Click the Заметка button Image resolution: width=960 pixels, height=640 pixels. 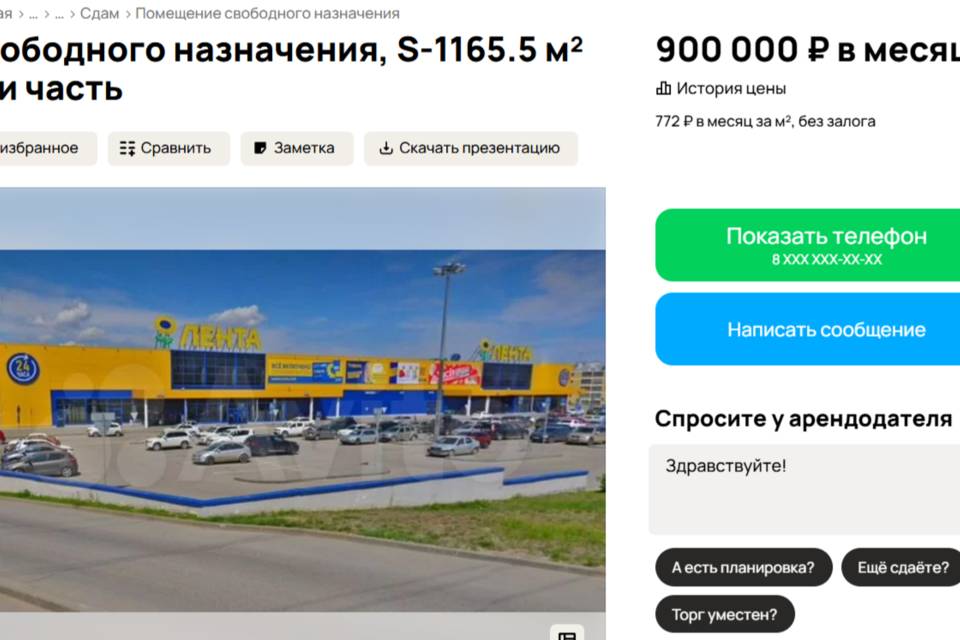pyautogui.click(x=297, y=148)
